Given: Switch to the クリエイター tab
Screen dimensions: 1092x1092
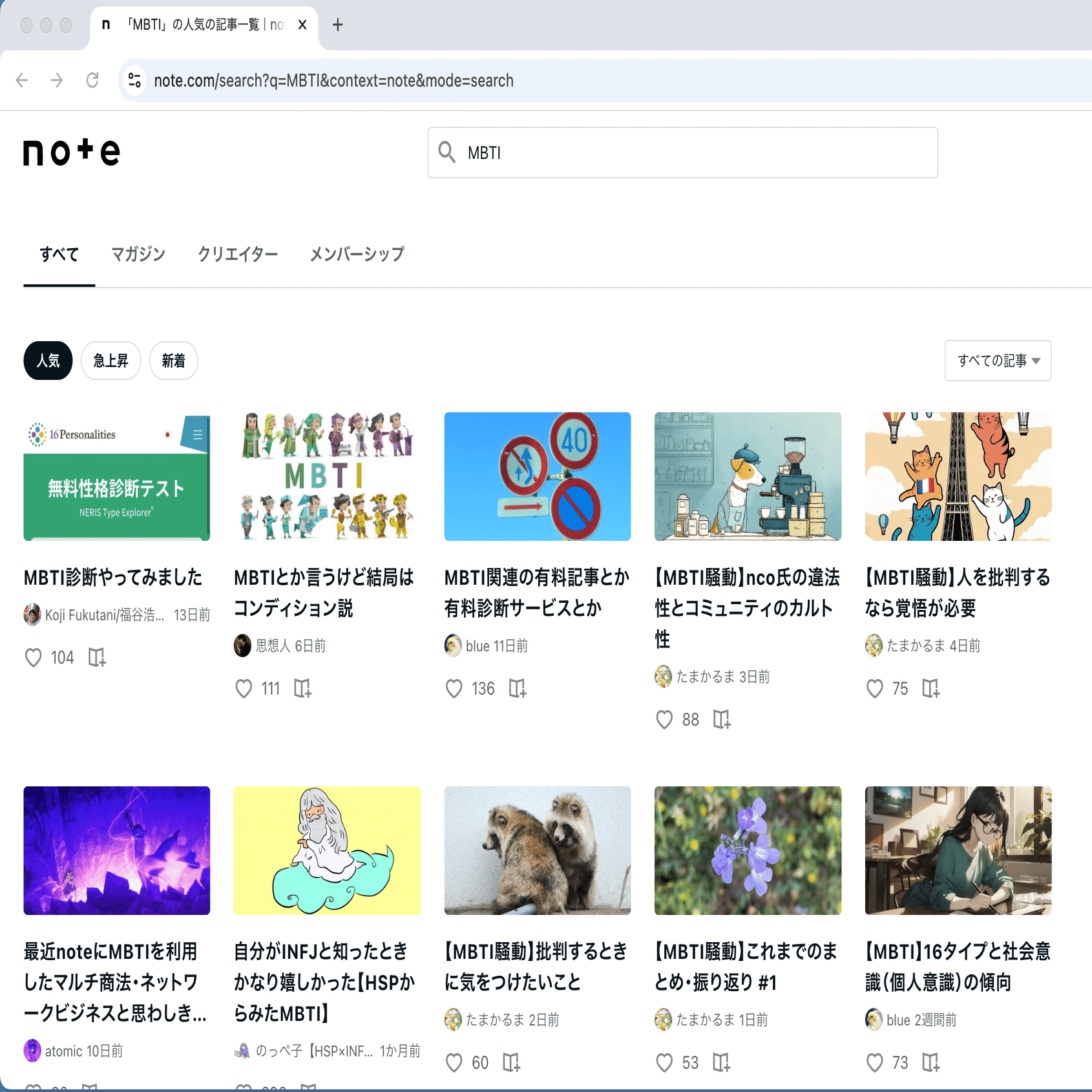Looking at the screenshot, I should point(238,254).
